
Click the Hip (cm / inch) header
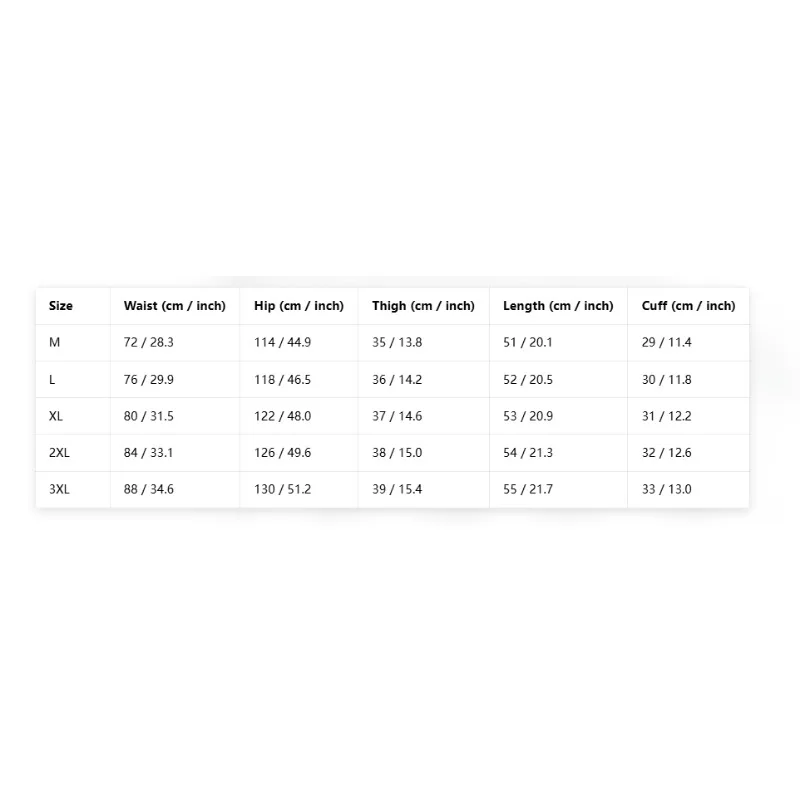299,306
